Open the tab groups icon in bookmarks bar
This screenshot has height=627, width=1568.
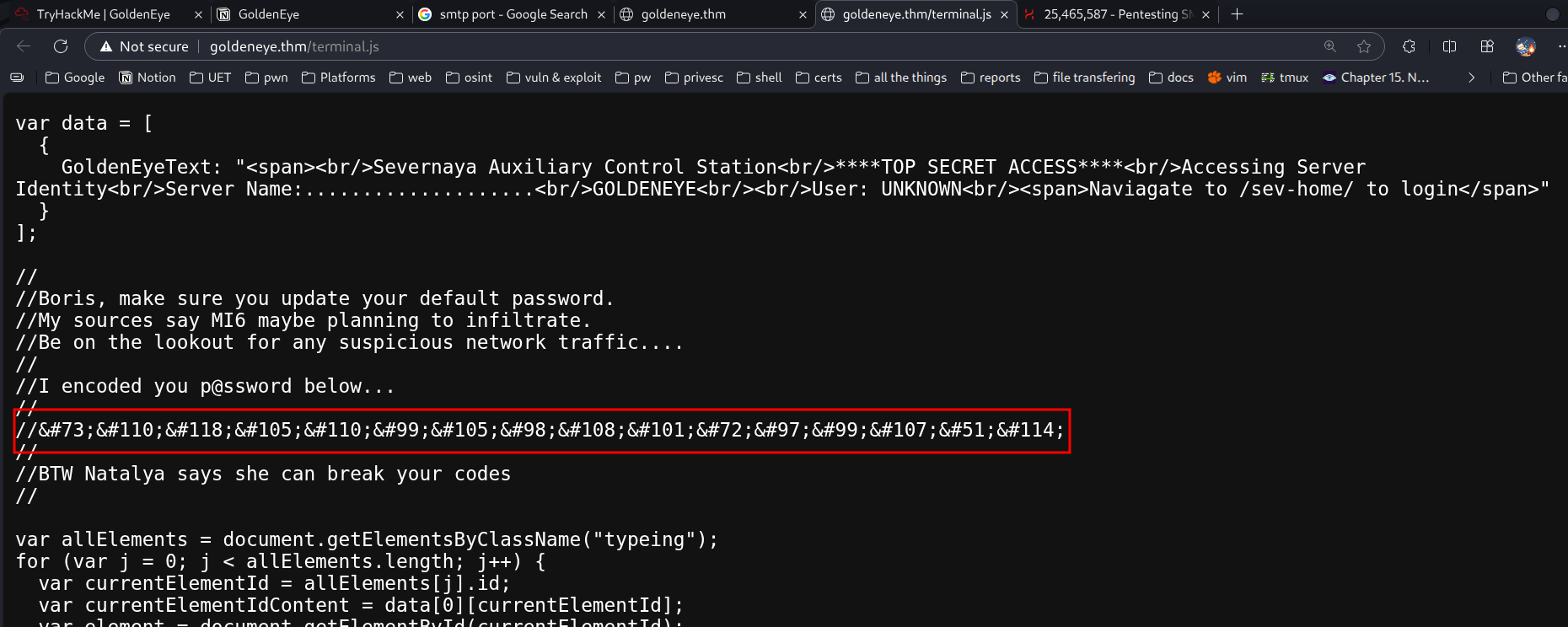17,78
